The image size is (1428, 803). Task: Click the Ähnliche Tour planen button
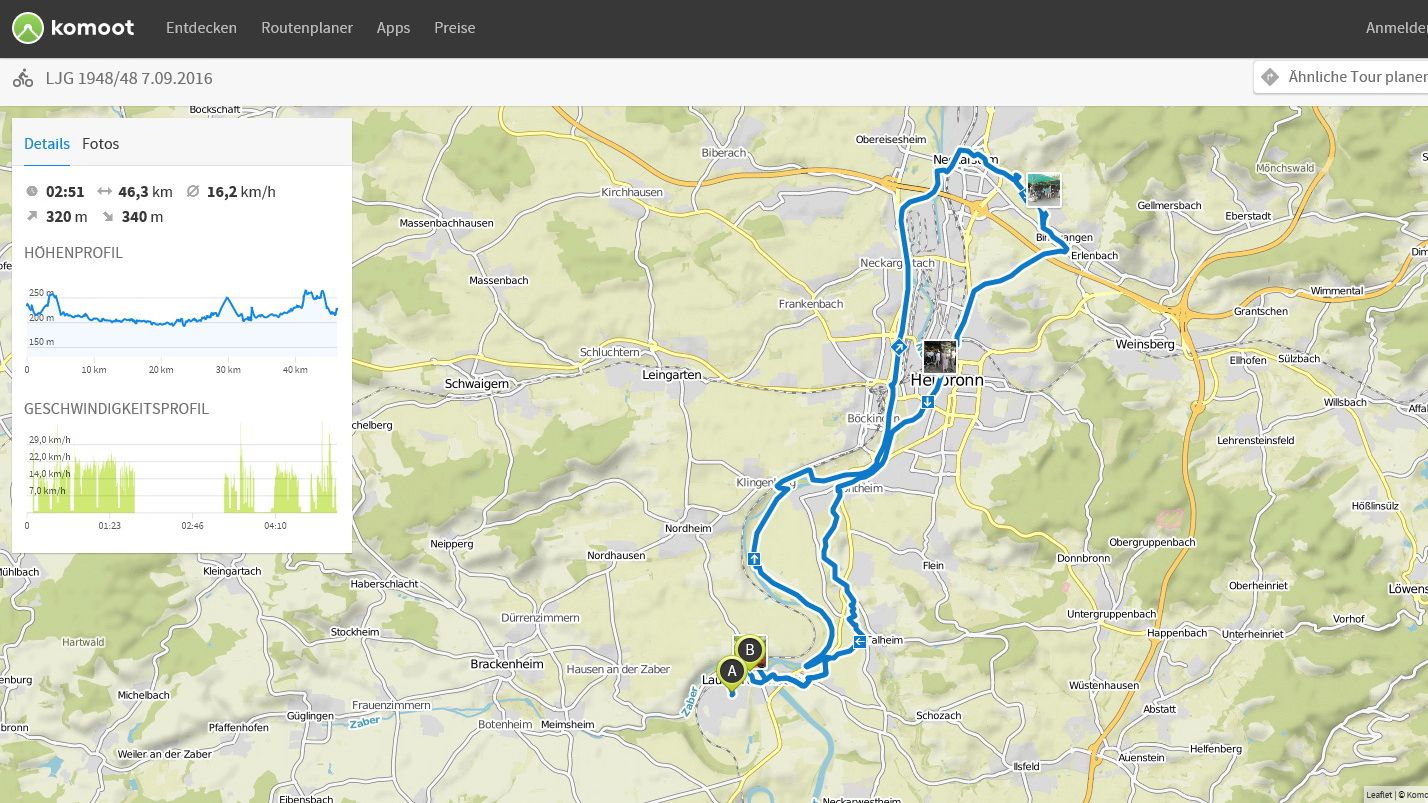tap(1341, 77)
